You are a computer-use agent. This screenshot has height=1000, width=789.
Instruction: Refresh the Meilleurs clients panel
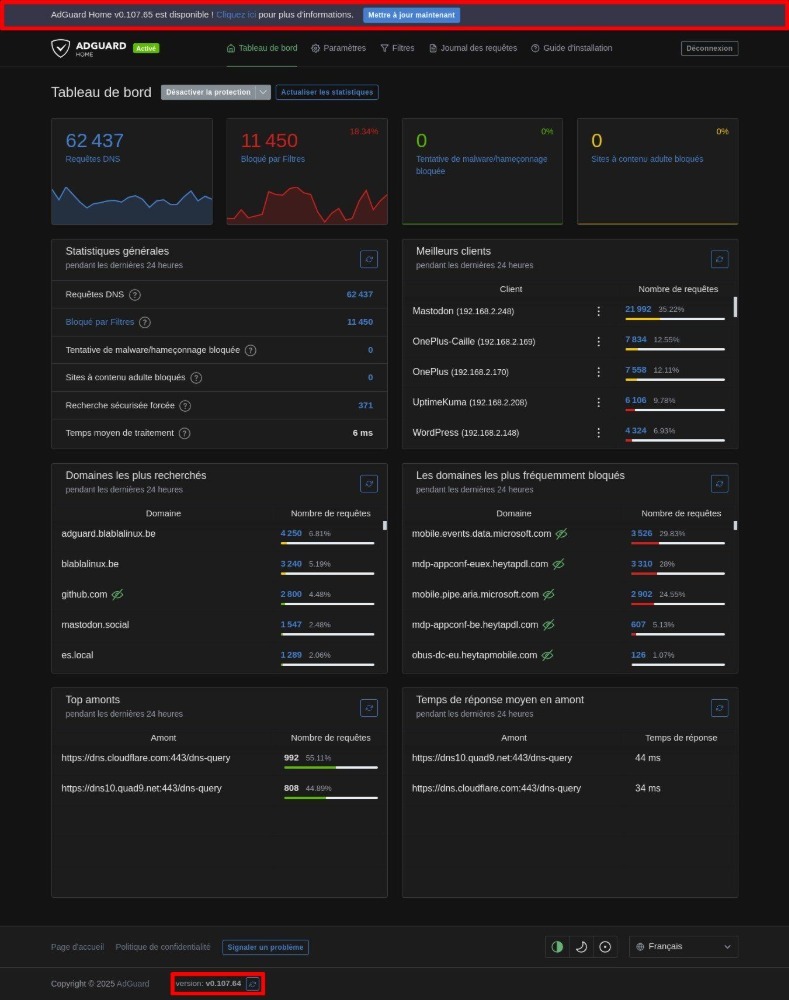tap(720, 259)
